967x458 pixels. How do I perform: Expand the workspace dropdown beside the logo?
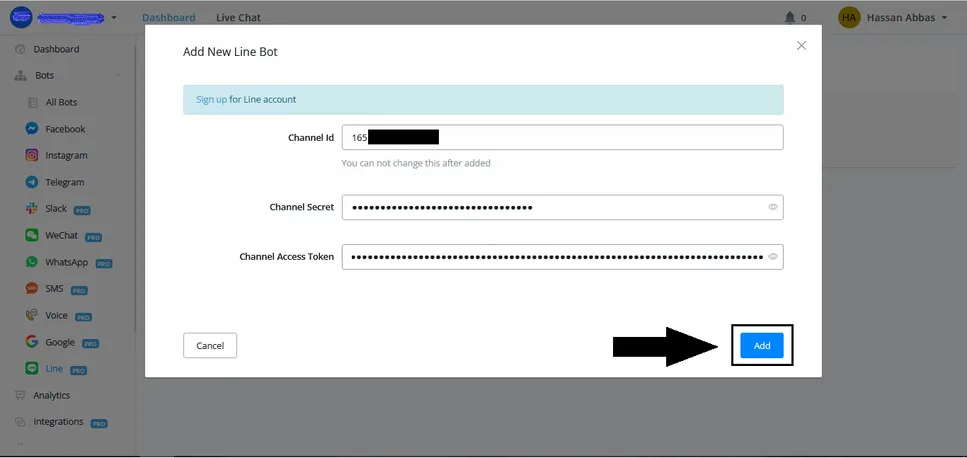pos(113,18)
